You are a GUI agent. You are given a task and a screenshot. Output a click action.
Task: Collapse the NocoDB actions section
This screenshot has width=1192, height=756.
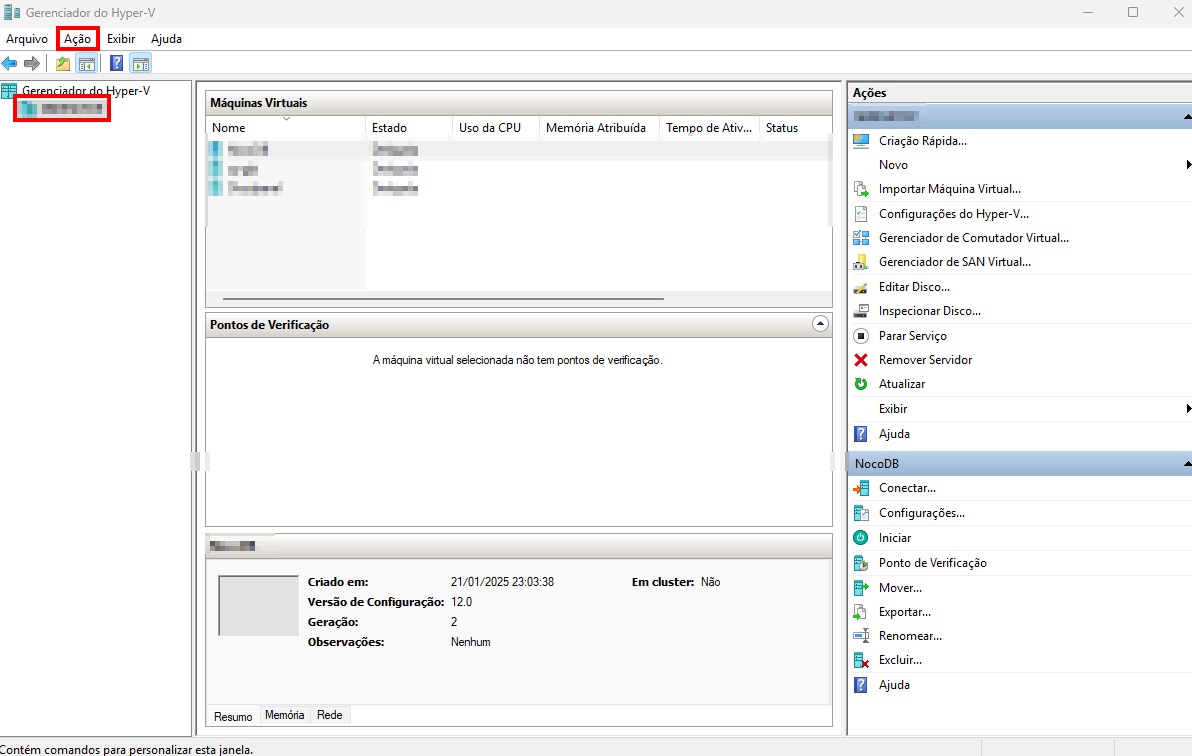coord(1186,464)
